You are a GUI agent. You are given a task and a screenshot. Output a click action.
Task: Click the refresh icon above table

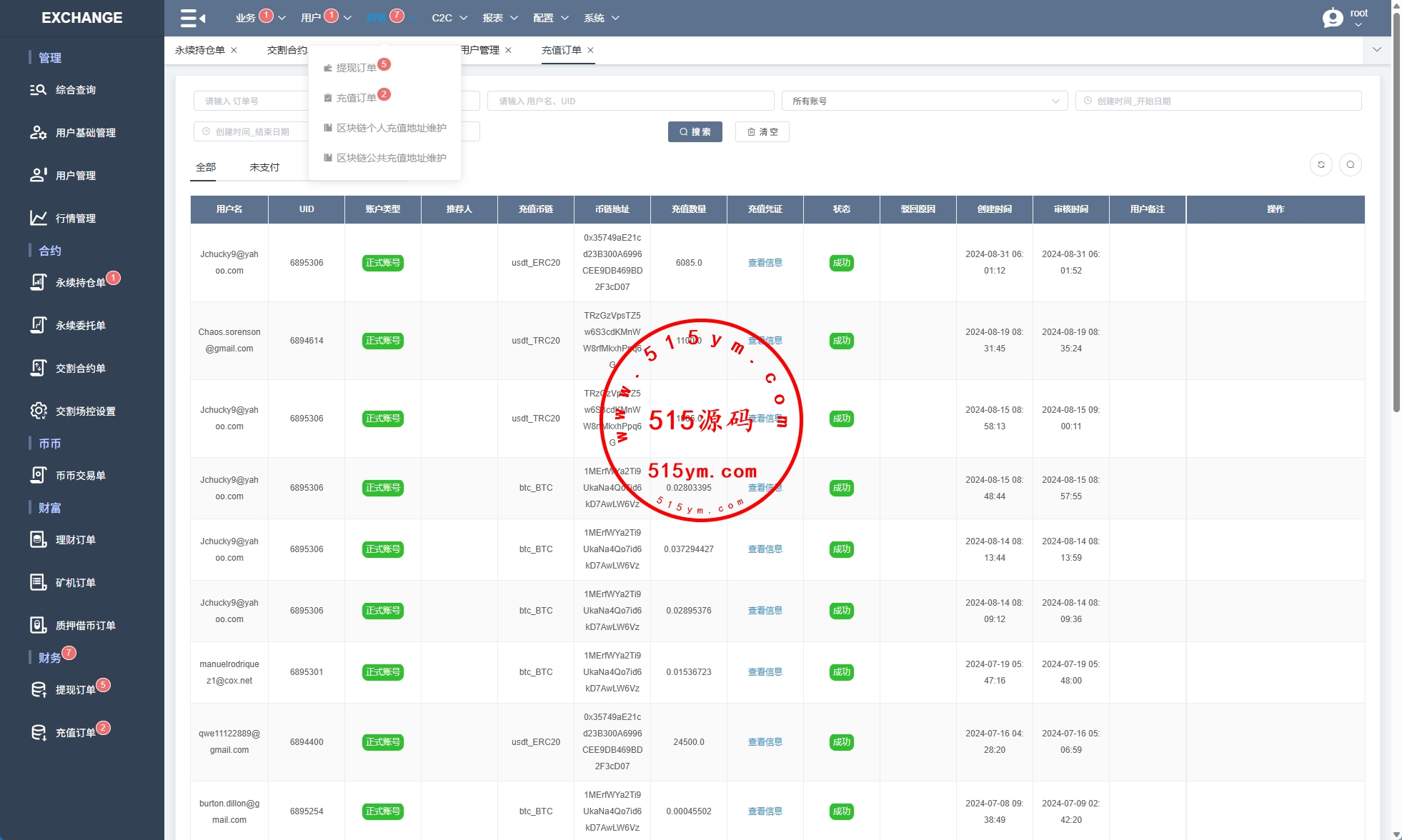pos(1321,165)
